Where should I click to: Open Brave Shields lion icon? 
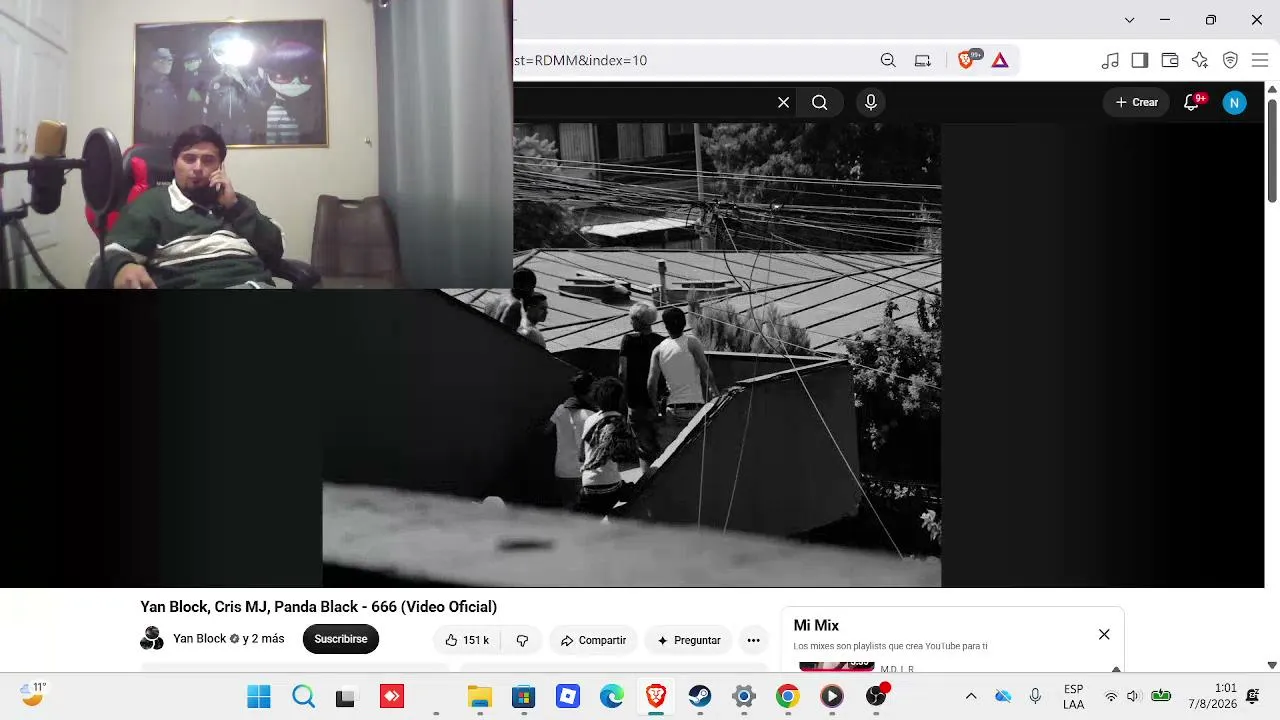tap(967, 60)
